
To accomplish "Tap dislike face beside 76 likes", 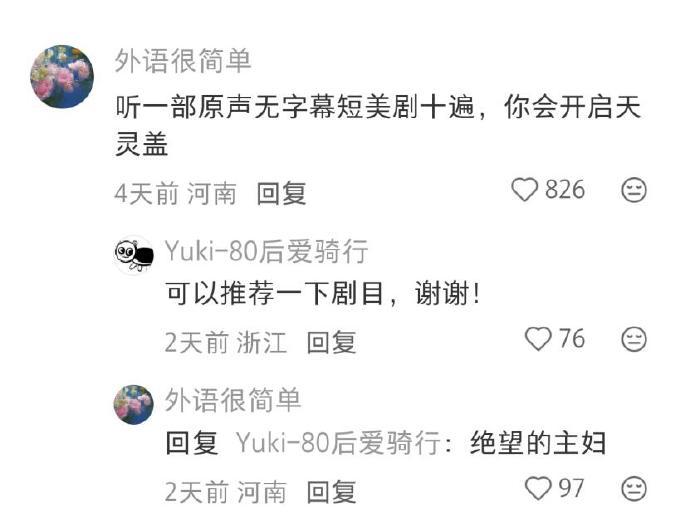I will [x=634, y=340].
